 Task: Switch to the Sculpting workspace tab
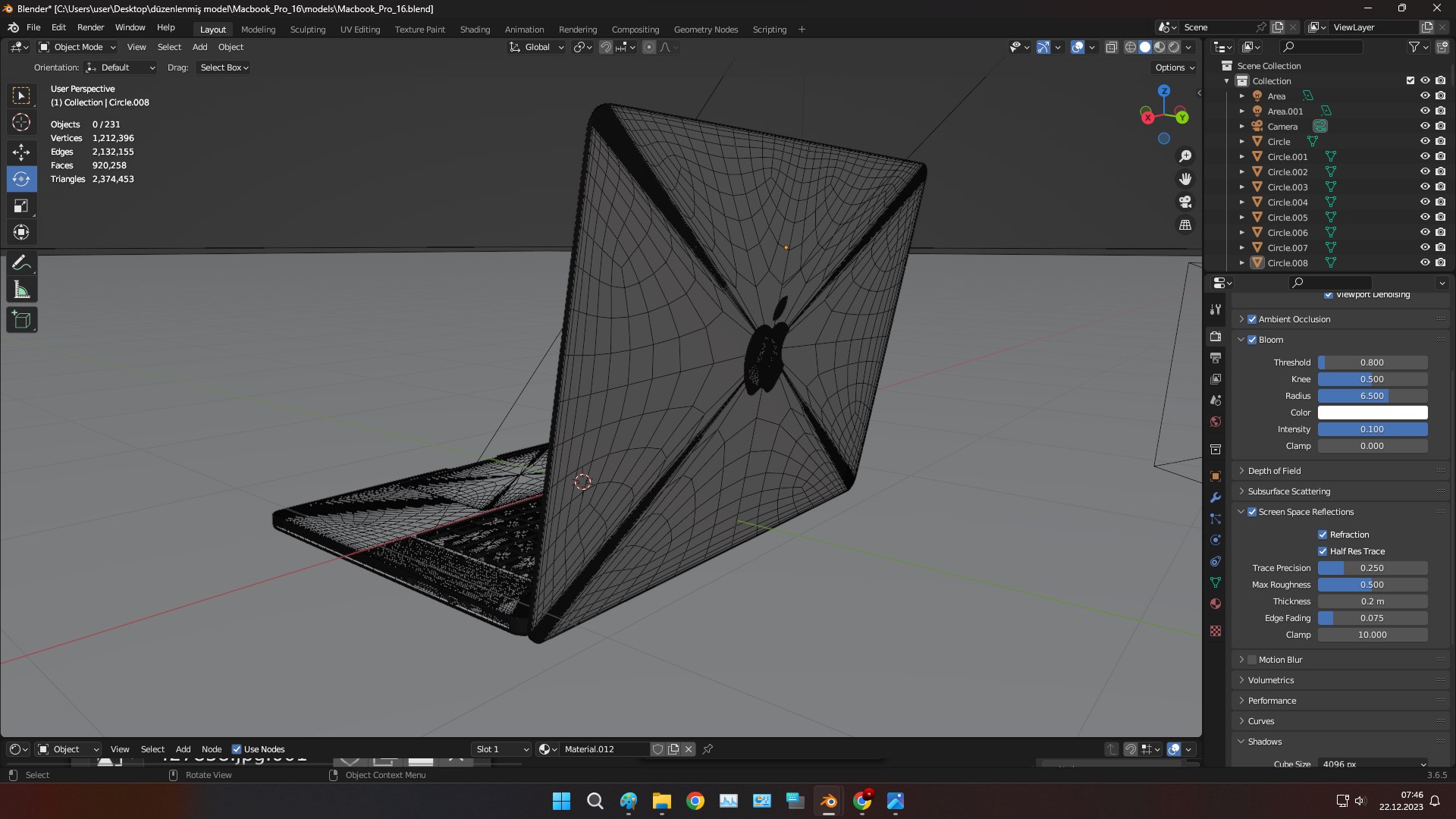coord(307,30)
